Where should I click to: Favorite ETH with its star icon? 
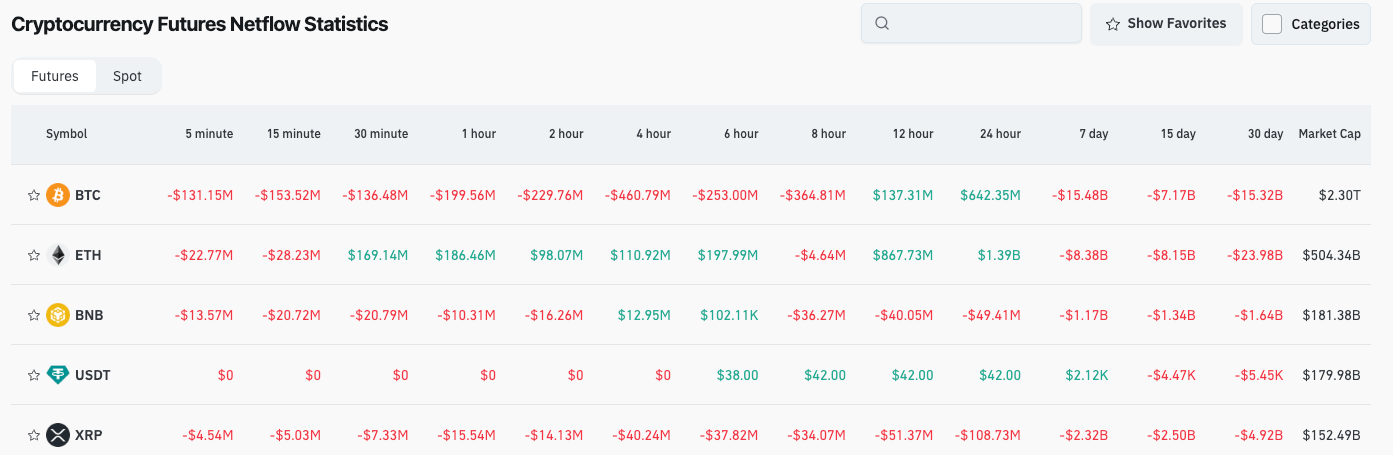tap(33, 255)
